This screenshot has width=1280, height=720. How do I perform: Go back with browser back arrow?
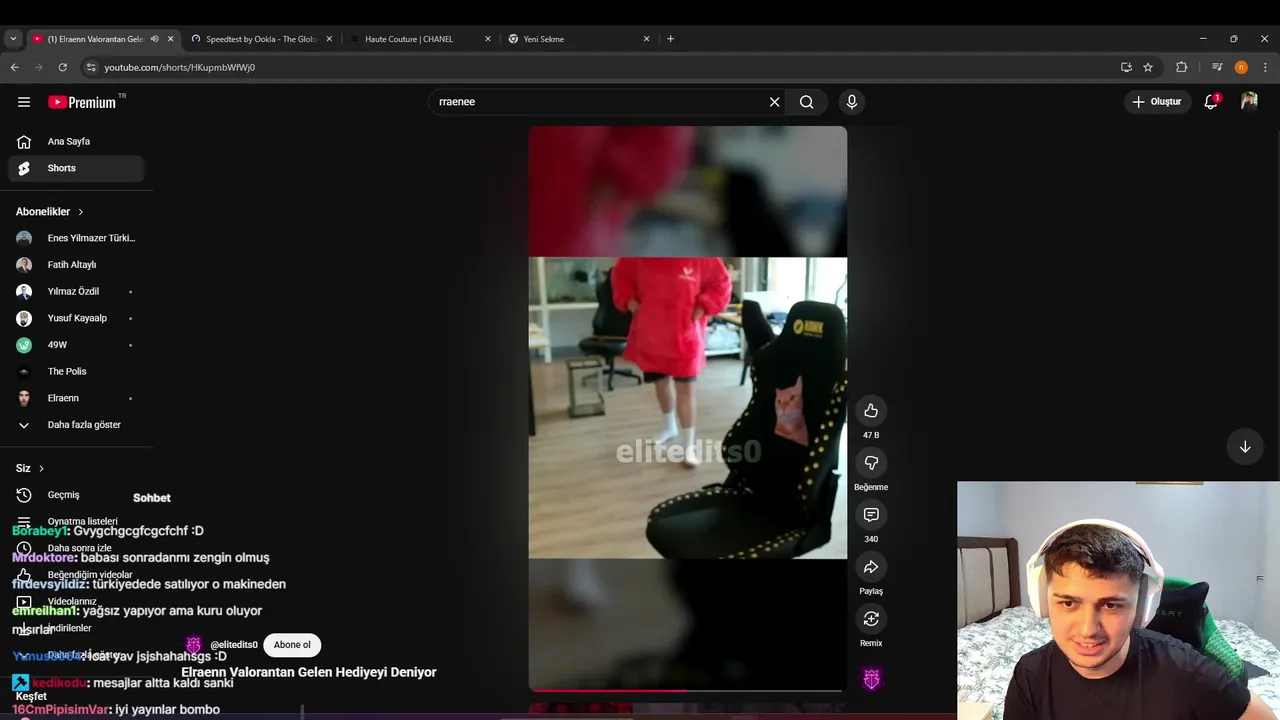pos(15,67)
